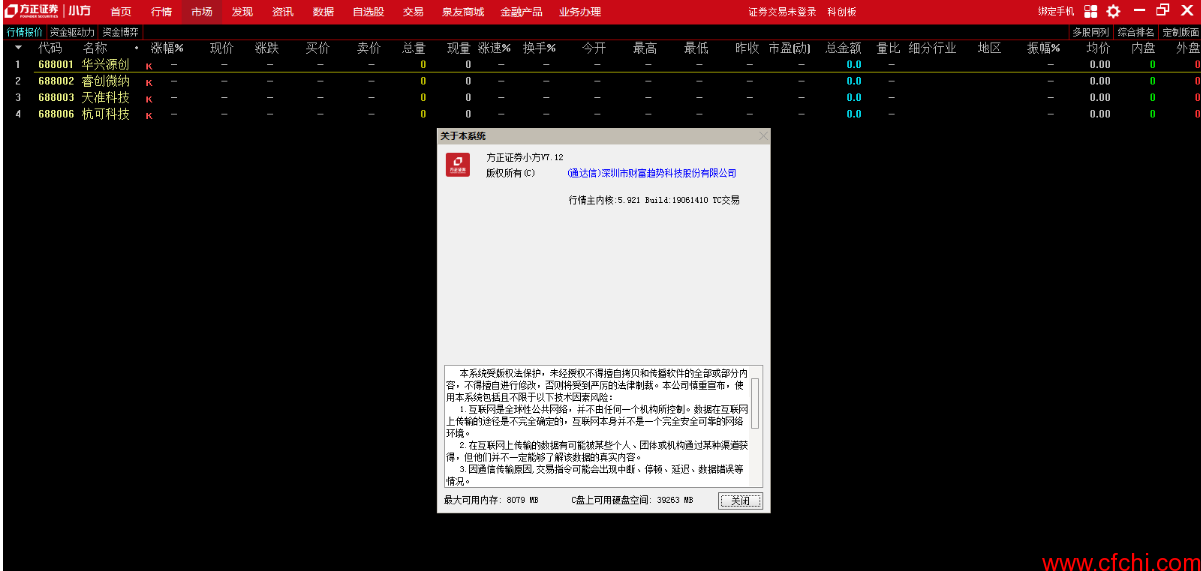Sort by the 细分行业 column header
Viewport: 1201px width, 571px height.
coord(933,48)
